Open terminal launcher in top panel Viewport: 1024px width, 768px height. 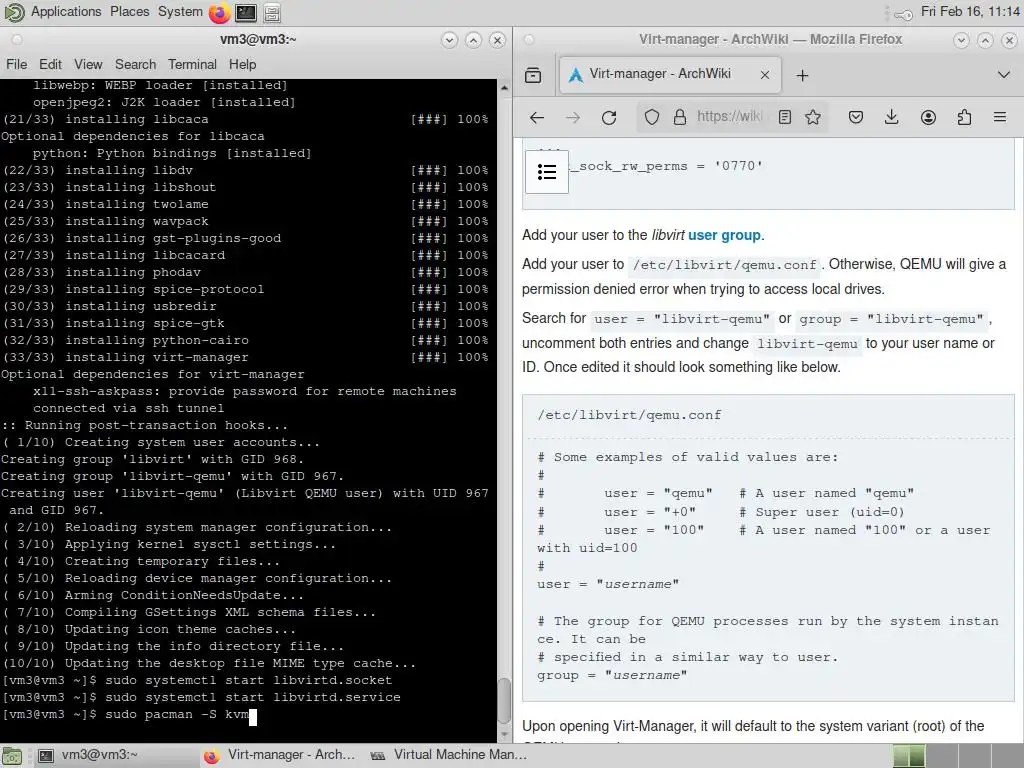tap(246, 12)
